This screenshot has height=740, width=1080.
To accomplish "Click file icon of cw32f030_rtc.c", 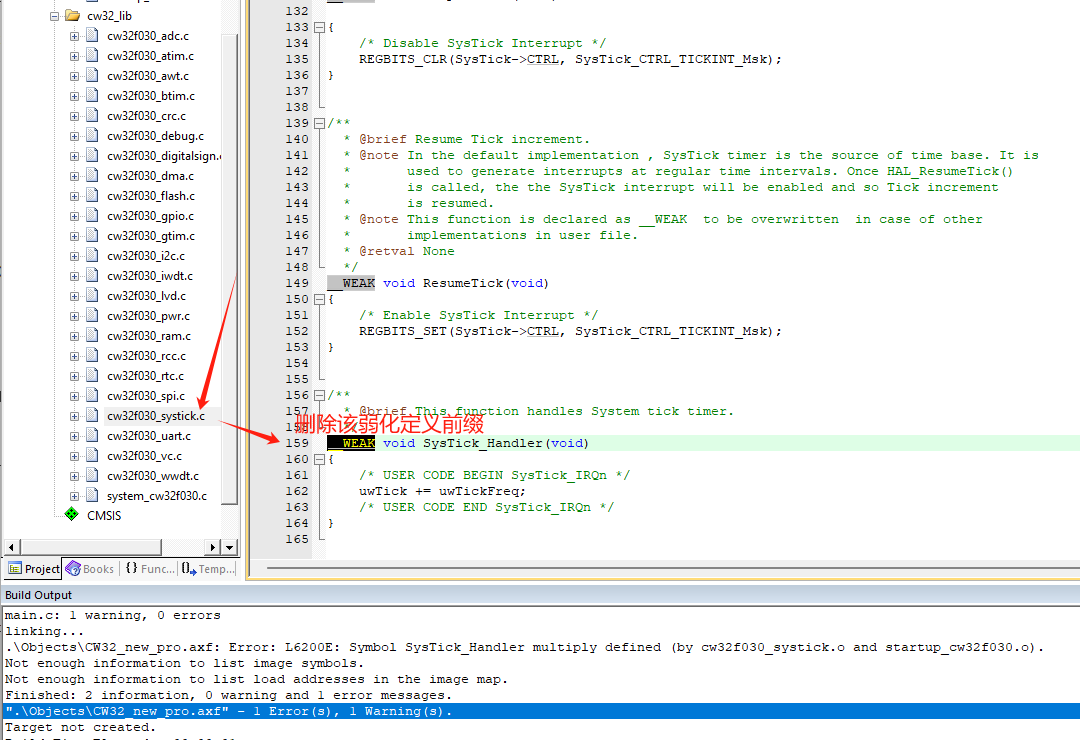I will point(92,375).
